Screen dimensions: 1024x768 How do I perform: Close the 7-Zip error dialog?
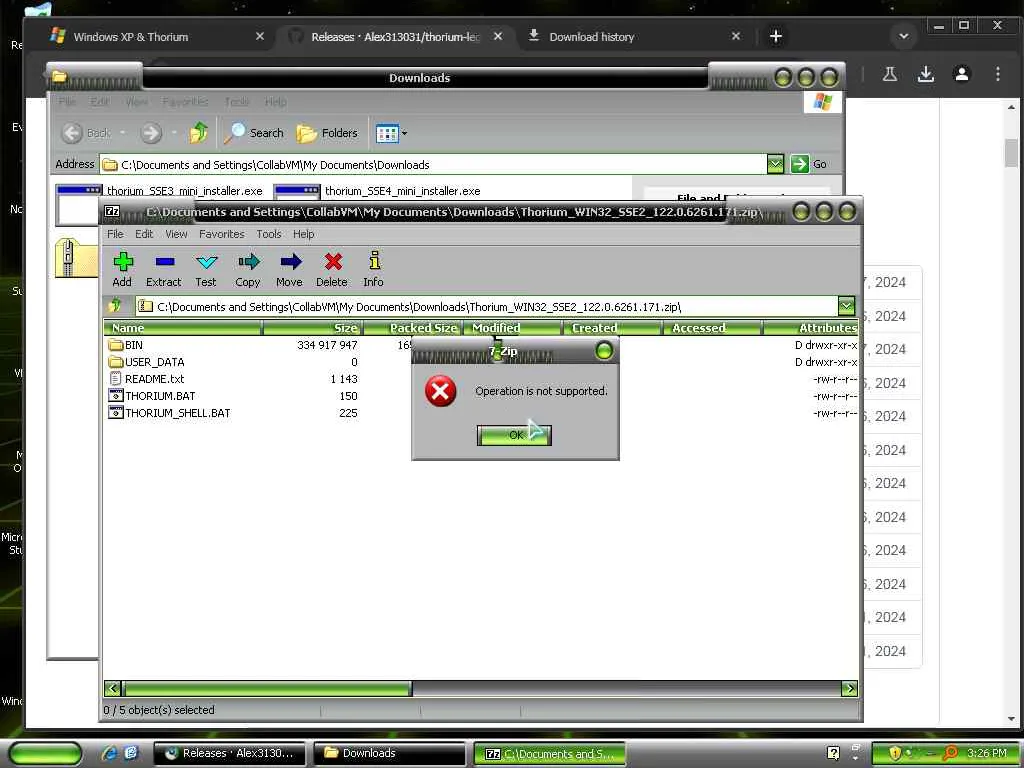pos(604,351)
